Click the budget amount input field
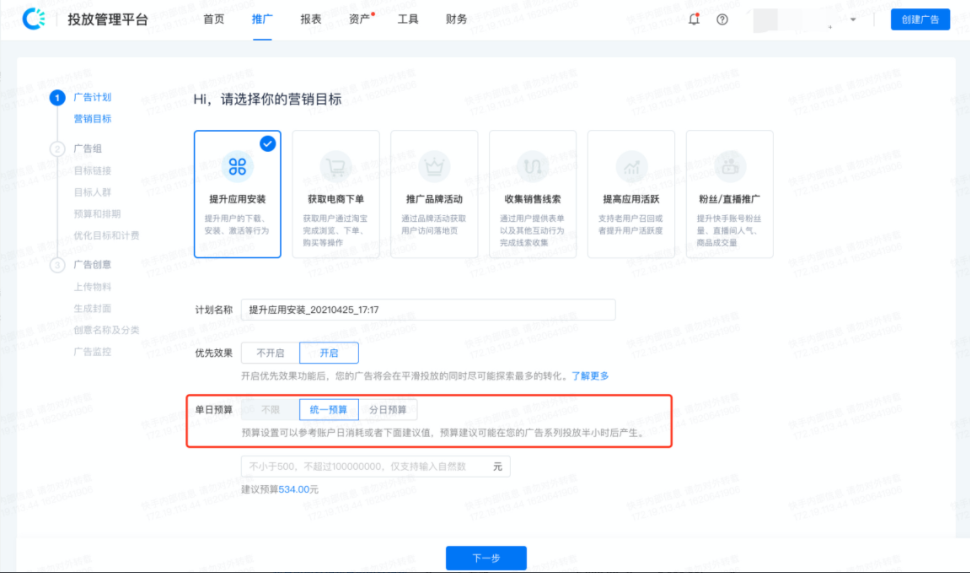Screen dimensions: 970x573 [x=376, y=467]
